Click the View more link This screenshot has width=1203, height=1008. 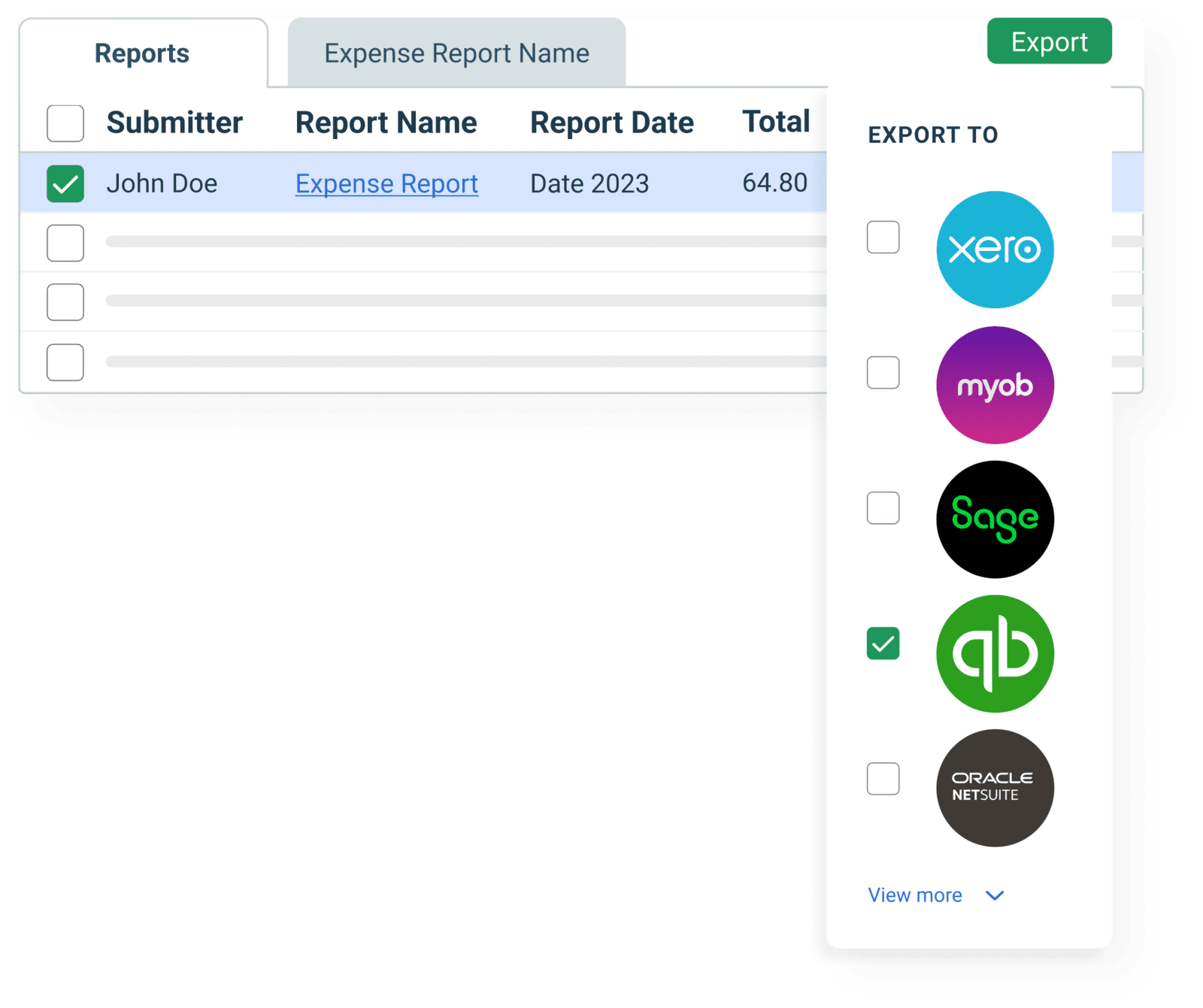915,895
